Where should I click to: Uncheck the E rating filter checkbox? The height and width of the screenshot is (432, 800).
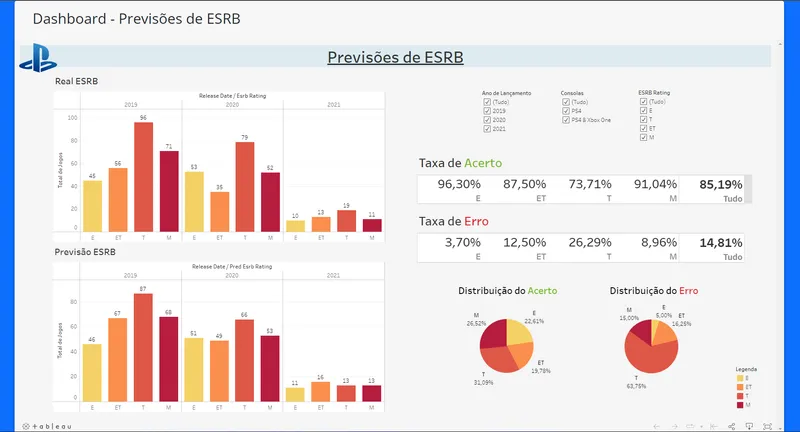pyautogui.click(x=643, y=110)
